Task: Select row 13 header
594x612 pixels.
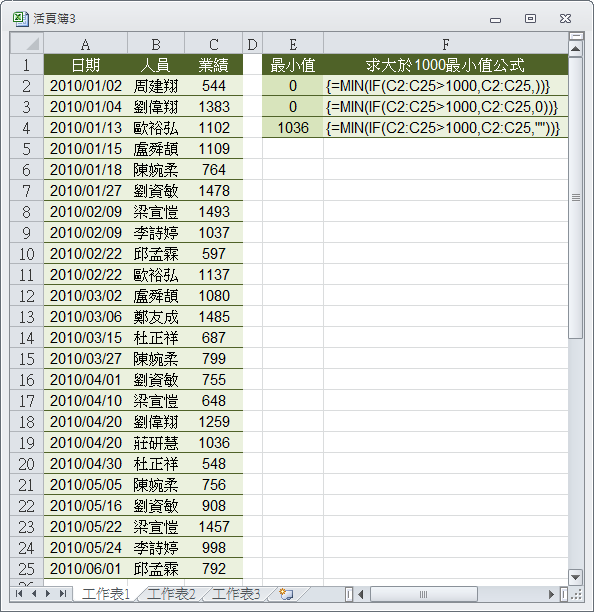Action: coord(27,317)
